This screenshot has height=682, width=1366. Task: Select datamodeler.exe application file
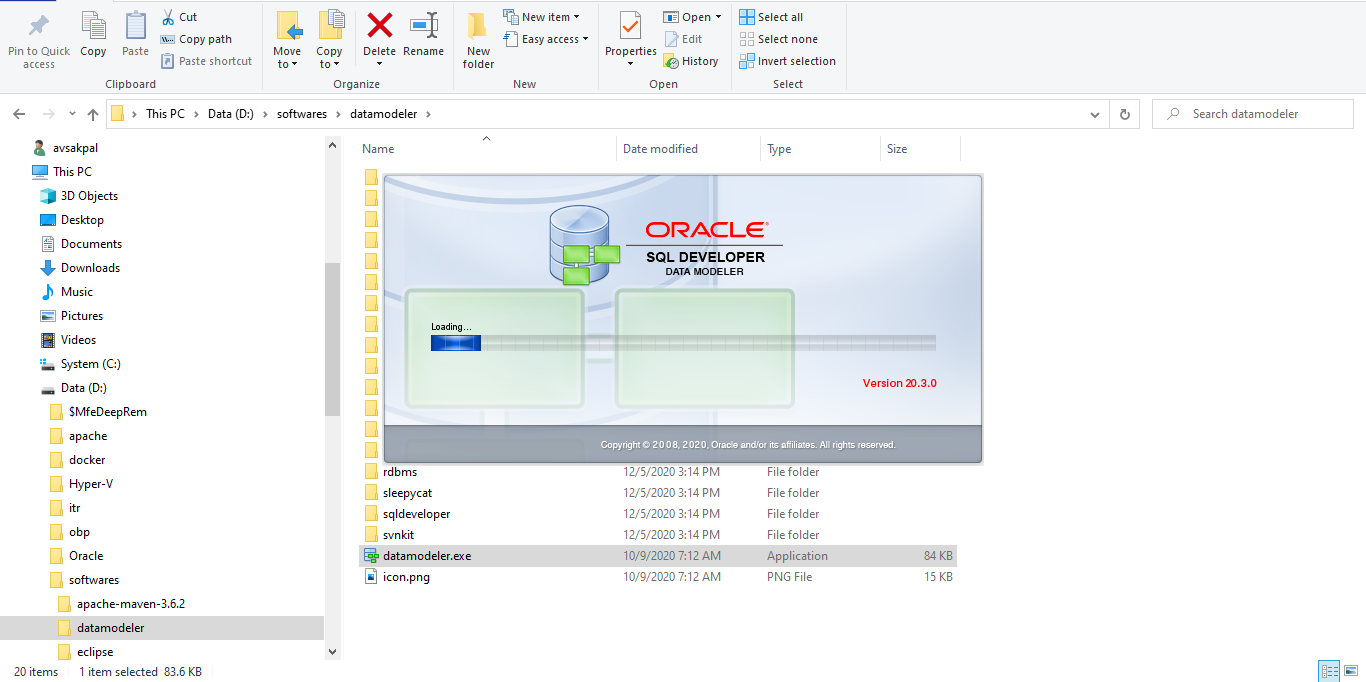pos(657,556)
